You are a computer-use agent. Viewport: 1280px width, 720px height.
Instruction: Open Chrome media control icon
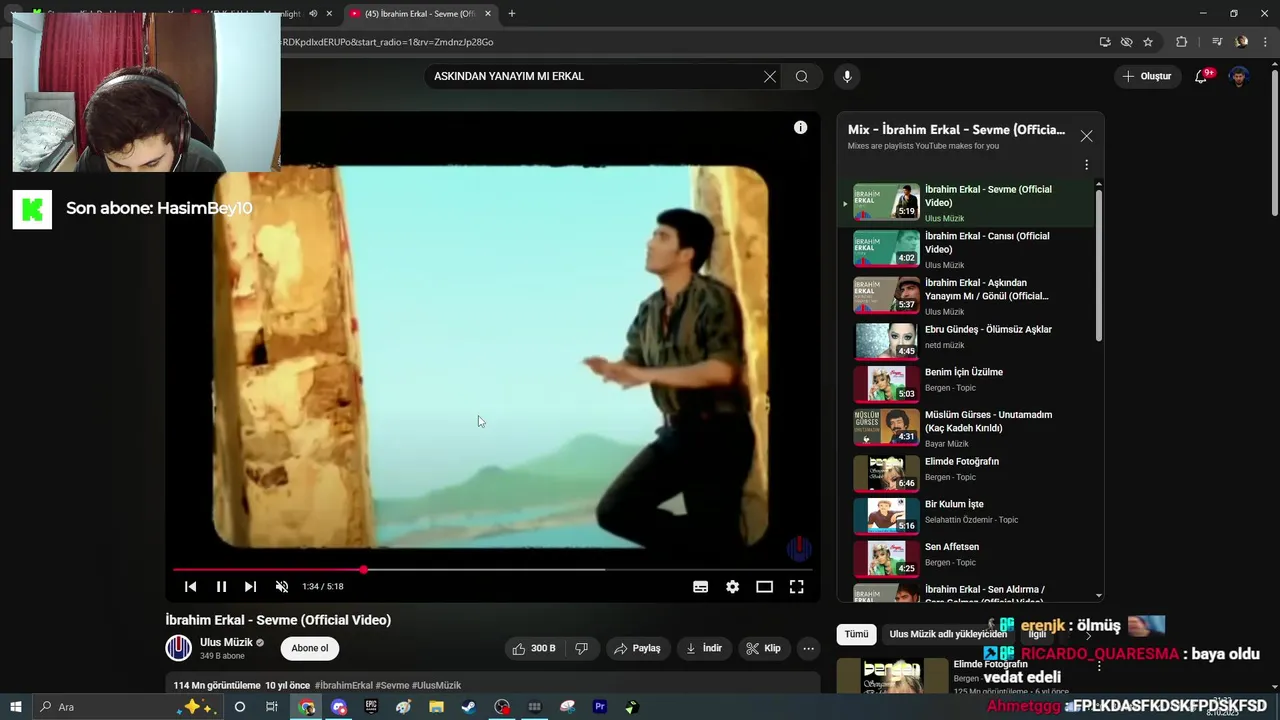point(1217,42)
